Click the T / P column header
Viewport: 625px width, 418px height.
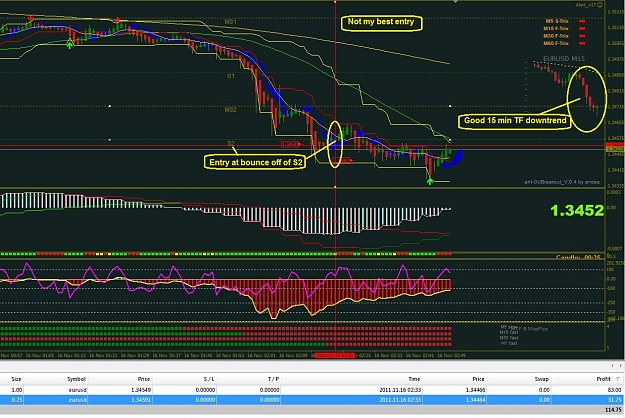click(x=273, y=379)
